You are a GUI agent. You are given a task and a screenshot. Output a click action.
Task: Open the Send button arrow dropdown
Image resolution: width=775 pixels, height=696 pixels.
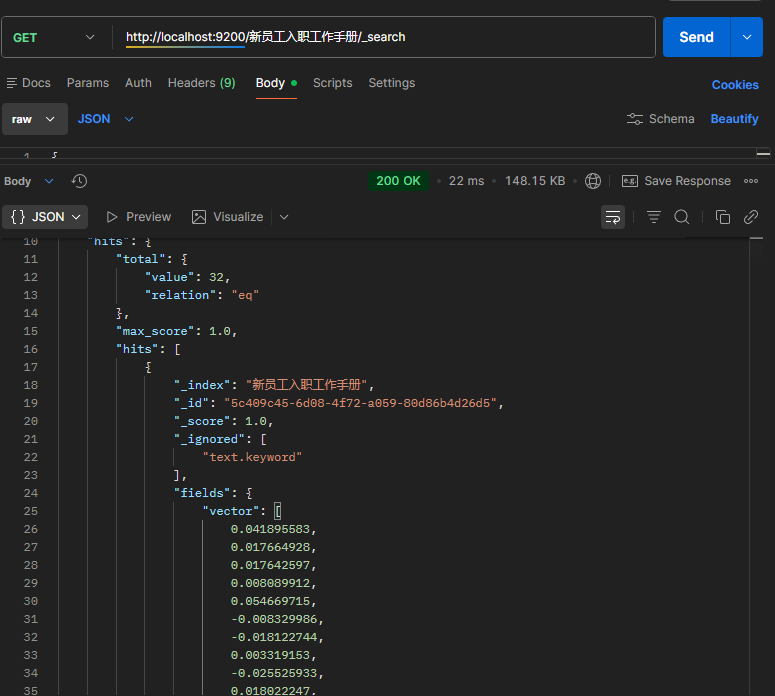(x=746, y=37)
